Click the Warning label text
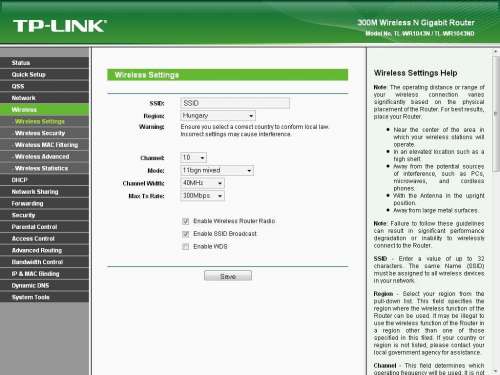 152,127
